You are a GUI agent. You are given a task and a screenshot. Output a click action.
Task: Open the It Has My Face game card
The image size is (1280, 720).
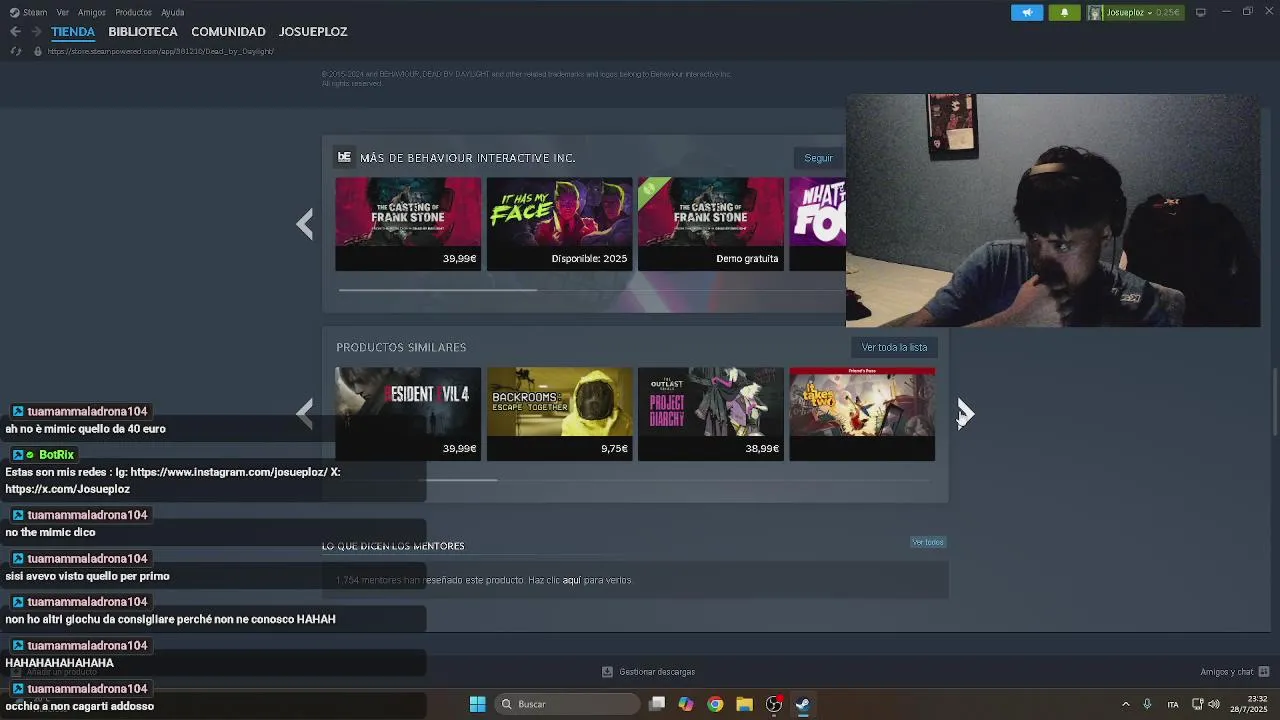click(559, 224)
